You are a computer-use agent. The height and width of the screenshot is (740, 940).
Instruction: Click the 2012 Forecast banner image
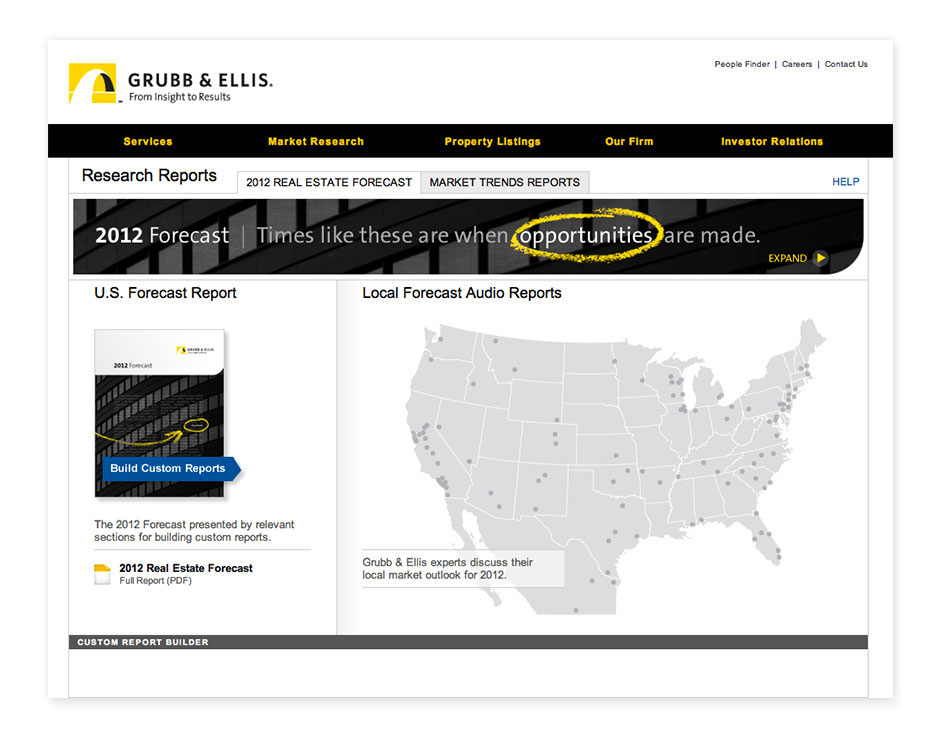pyautogui.click(x=468, y=236)
